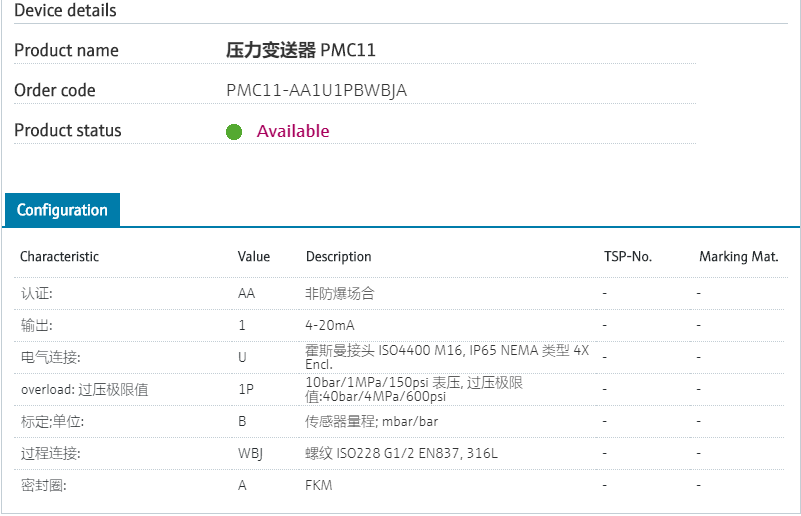This screenshot has width=801, height=516.
Task: Select the 密封圈 characteristic row
Action: tap(43, 486)
